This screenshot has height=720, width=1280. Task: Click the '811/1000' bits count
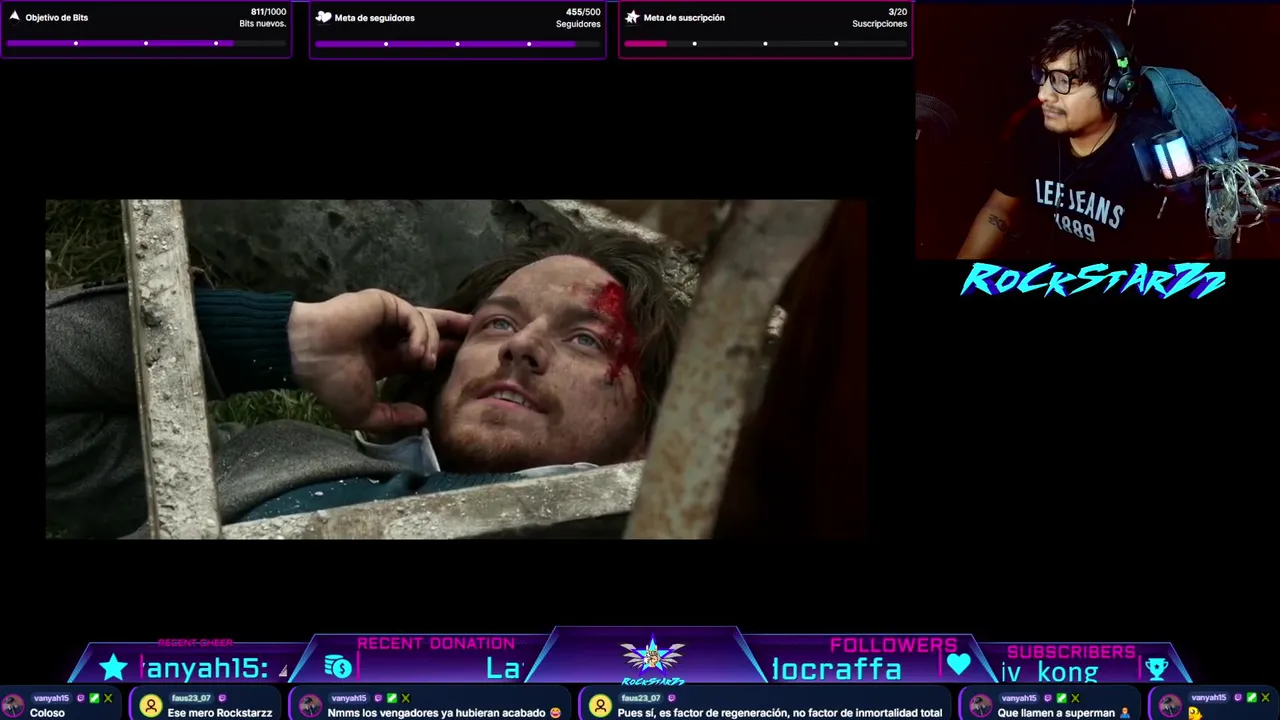pos(268,12)
